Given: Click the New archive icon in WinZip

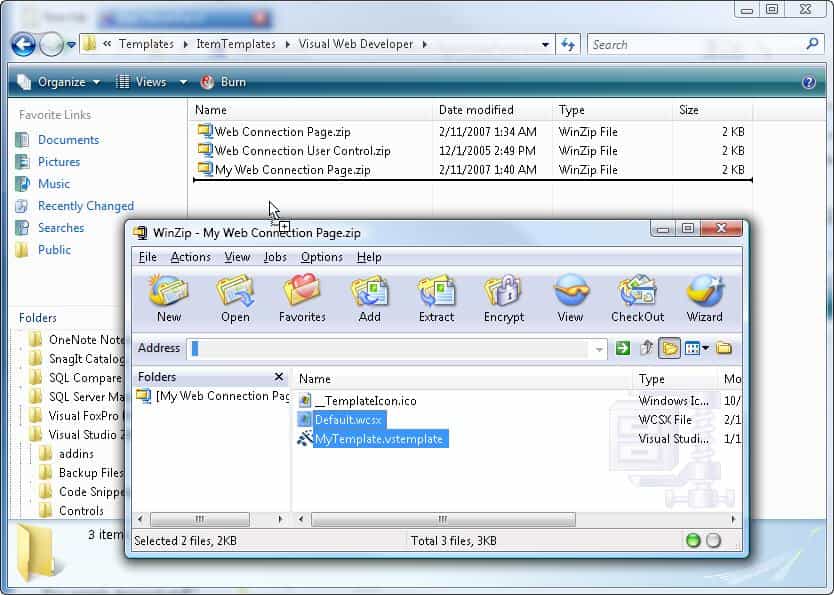Looking at the screenshot, I should tap(169, 290).
